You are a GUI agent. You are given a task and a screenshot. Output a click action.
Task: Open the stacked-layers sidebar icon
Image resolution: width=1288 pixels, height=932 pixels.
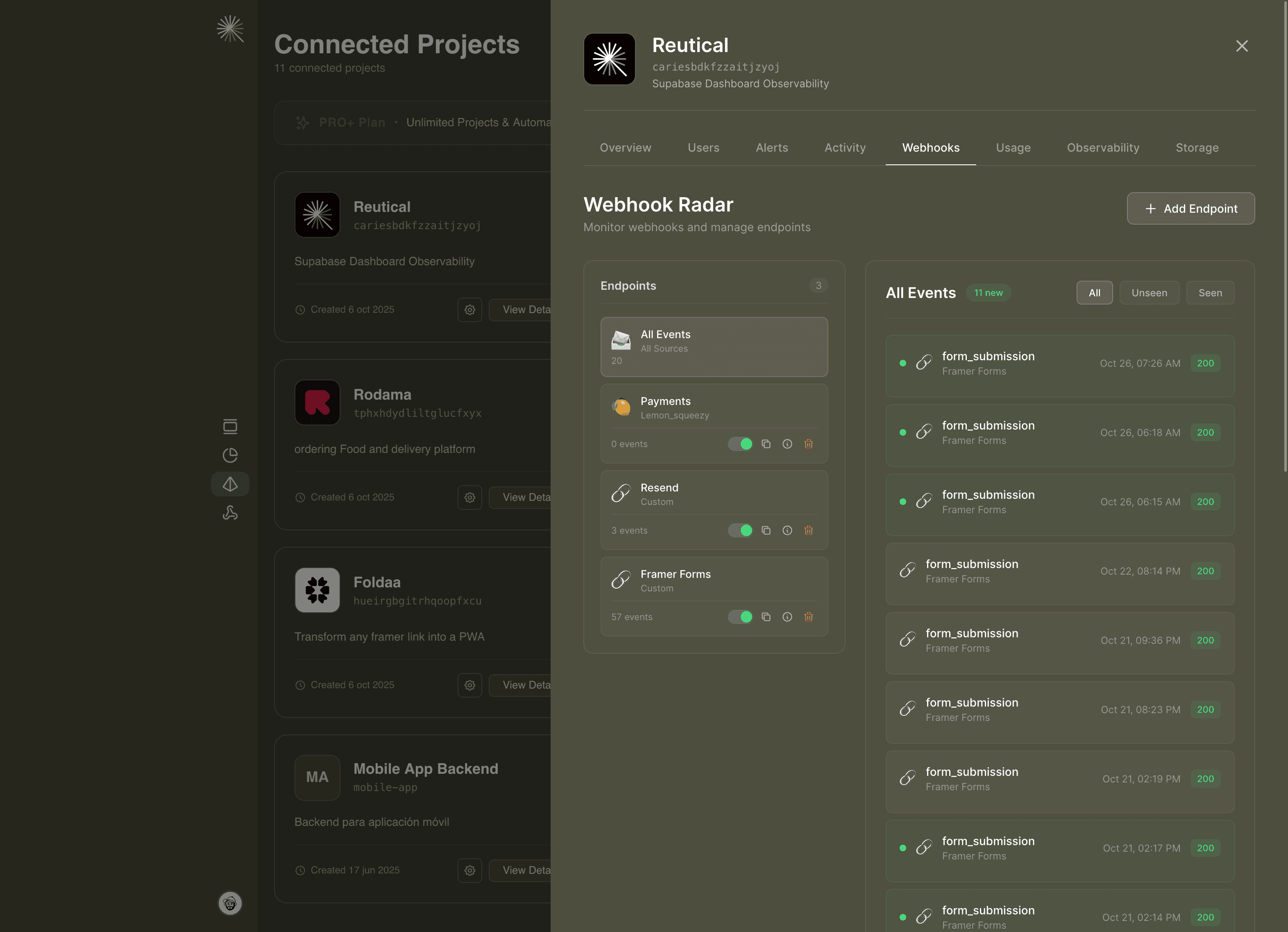(x=230, y=426)
